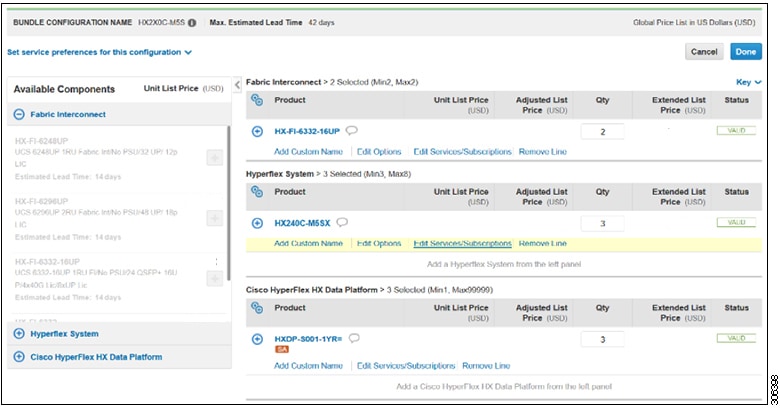Click Remove Line under HX-FI-6332-16UP
780x408 pixels.
click(543, 152)
